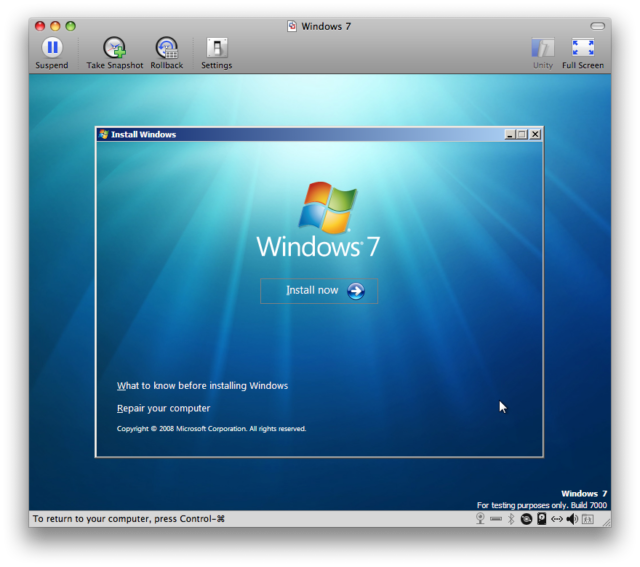This screenshot has height=567, width=640.
Task: Open the virtual machine Settings
Action: (x=217, y=53)
